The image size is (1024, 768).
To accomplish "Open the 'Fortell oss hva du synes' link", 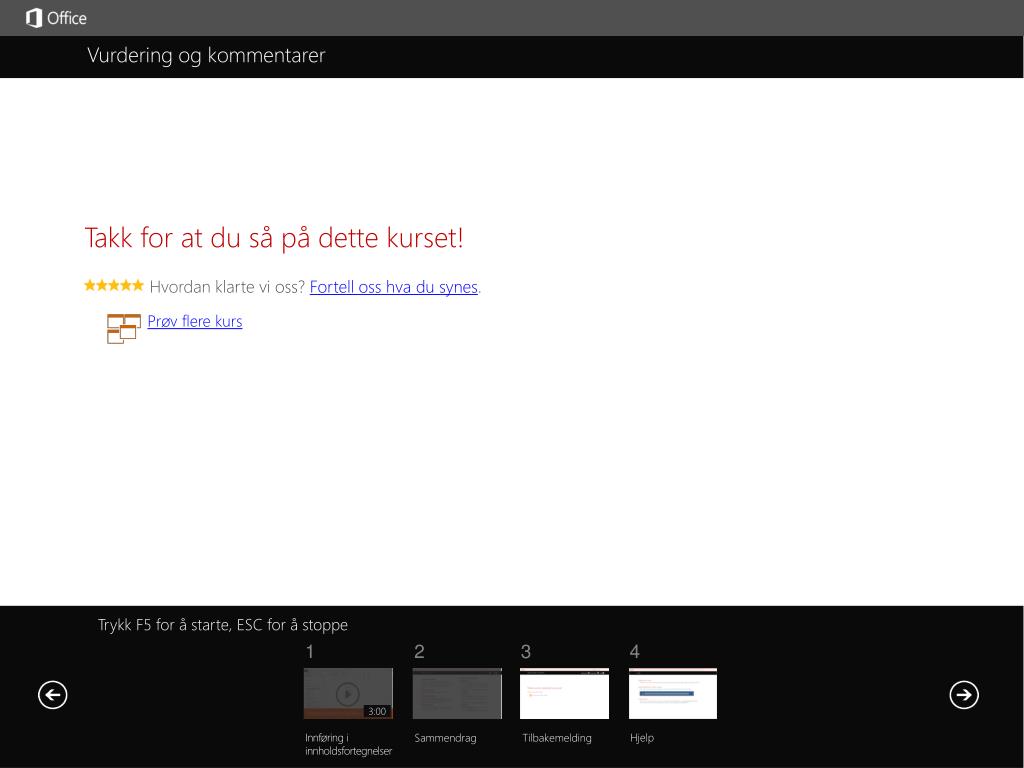I will (x=394, y=287).
